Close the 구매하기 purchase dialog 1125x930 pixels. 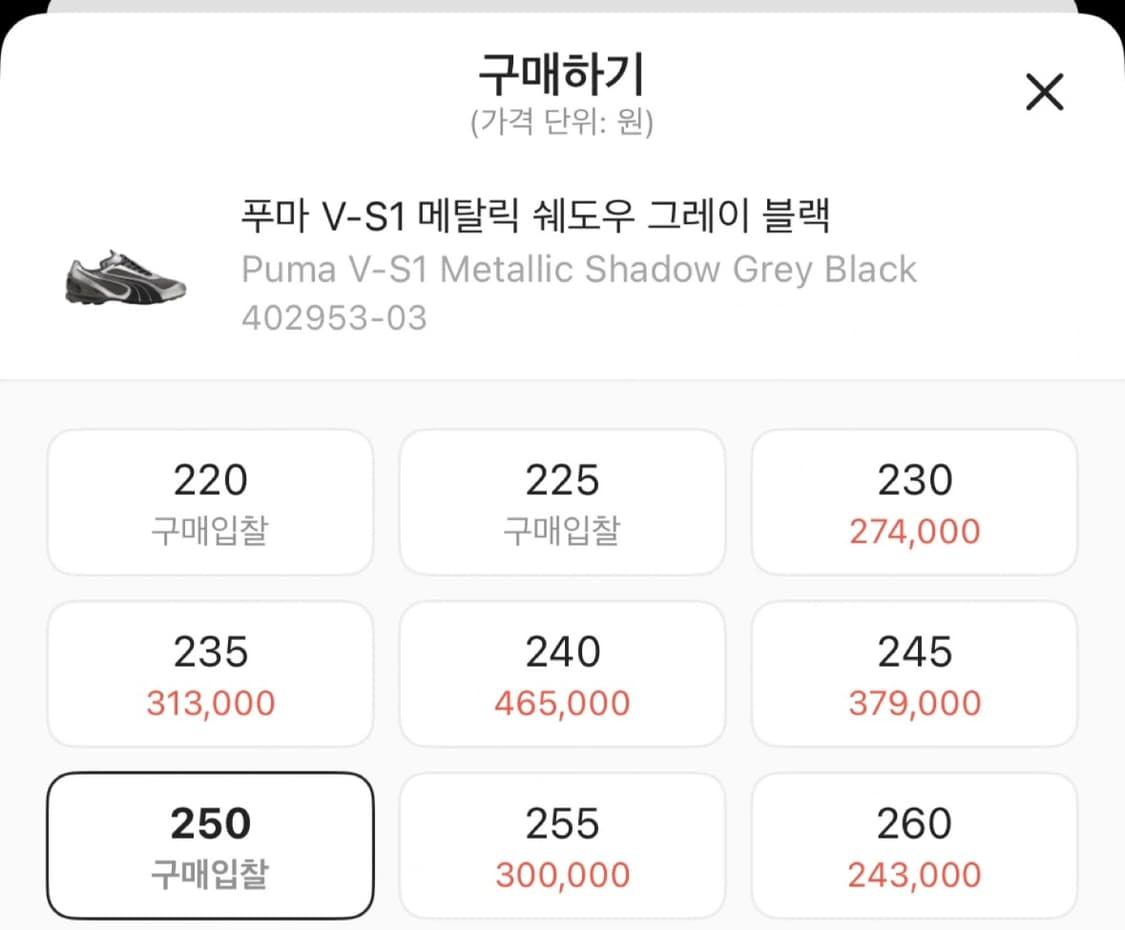coord(1045,91)
